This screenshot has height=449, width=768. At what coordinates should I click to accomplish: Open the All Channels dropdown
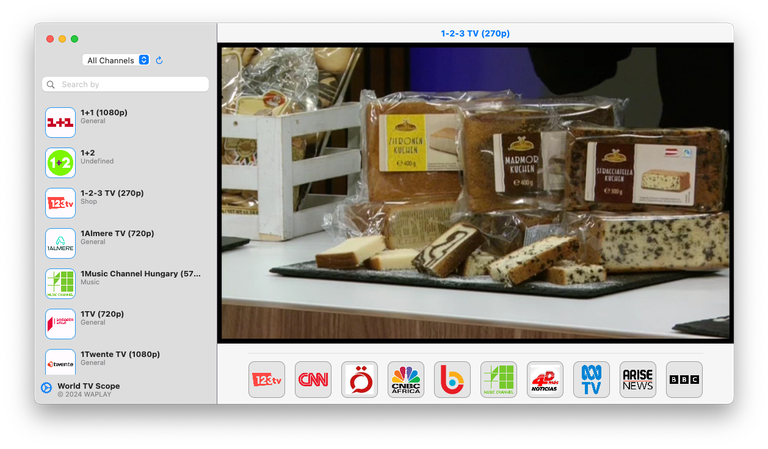point(116,60)
